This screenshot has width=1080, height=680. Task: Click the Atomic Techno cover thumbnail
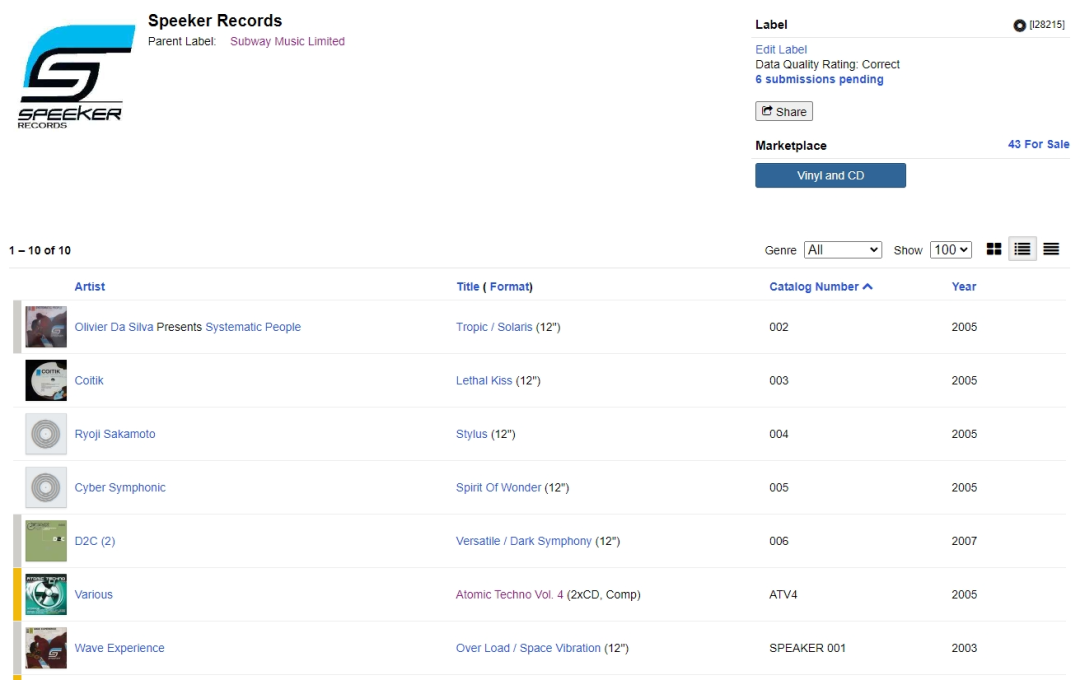tap(46, 595)
